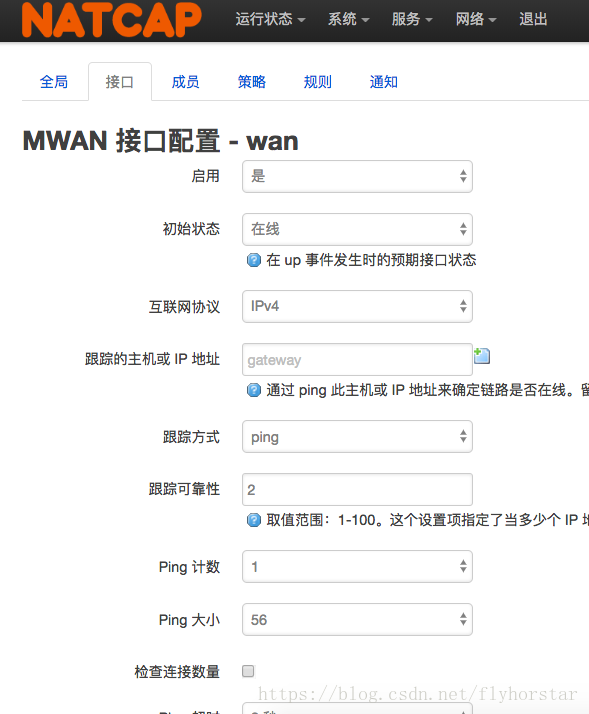
Task: Click the NATCAP logo
Action: point(112,19)
